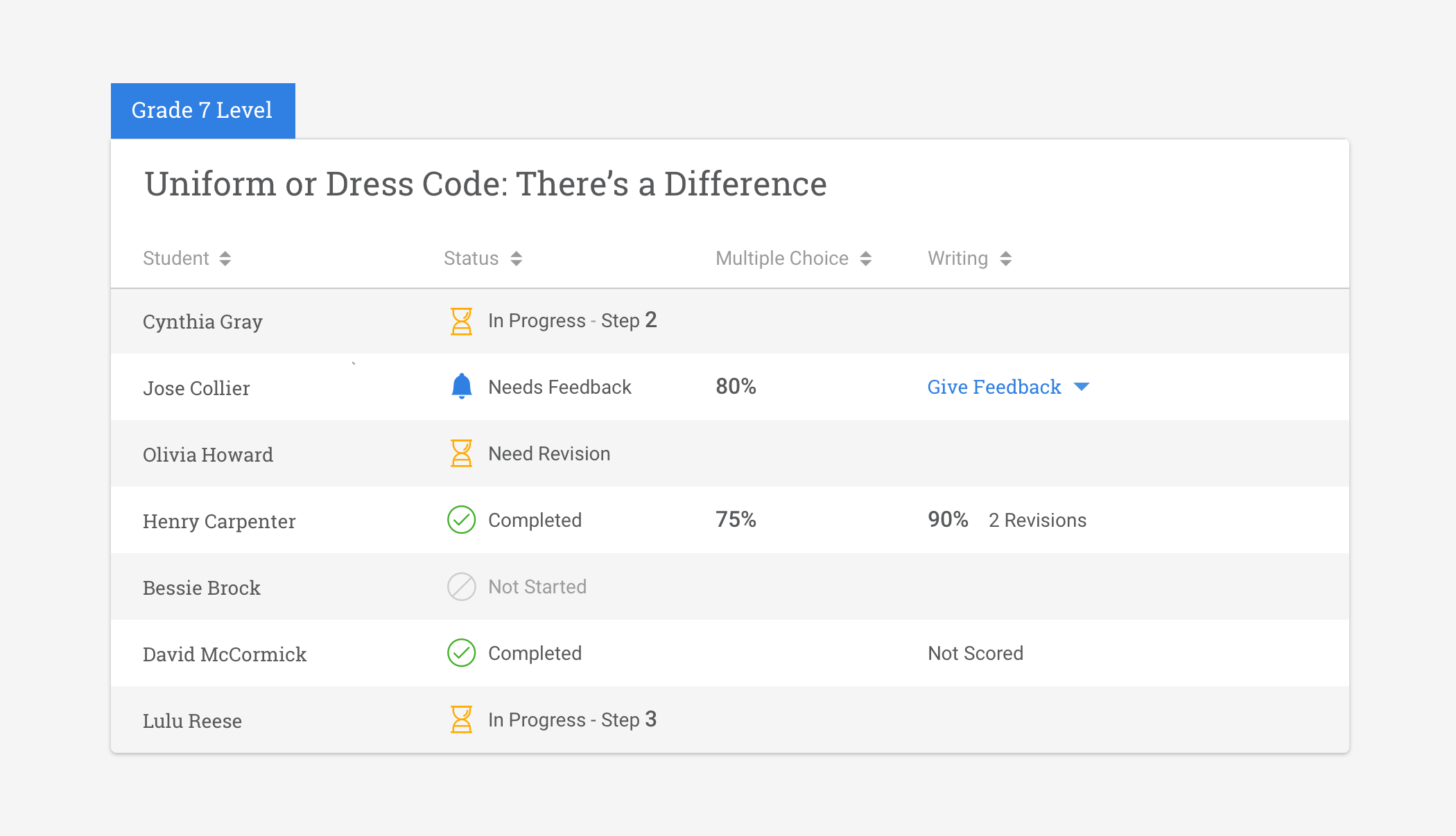Click Jose Collier's 80% multiple choice score
Image resolution: width=1456 pixels, height=836 pixels.
point(736,386)
